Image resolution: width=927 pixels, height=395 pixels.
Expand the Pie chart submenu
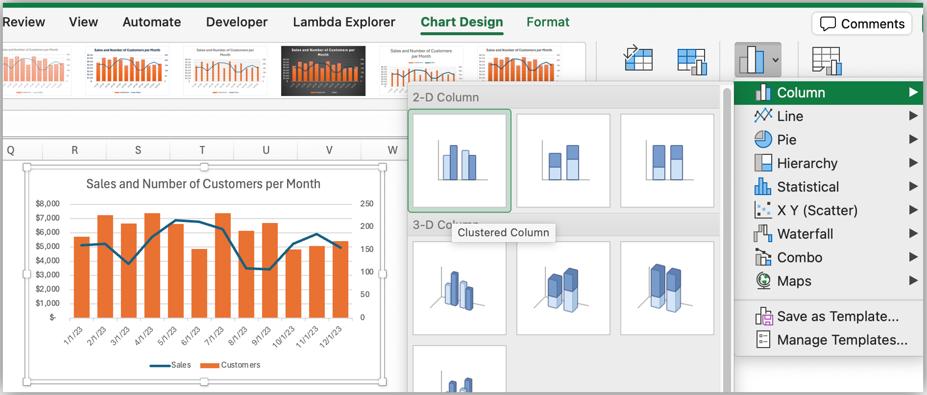(828, 140)
